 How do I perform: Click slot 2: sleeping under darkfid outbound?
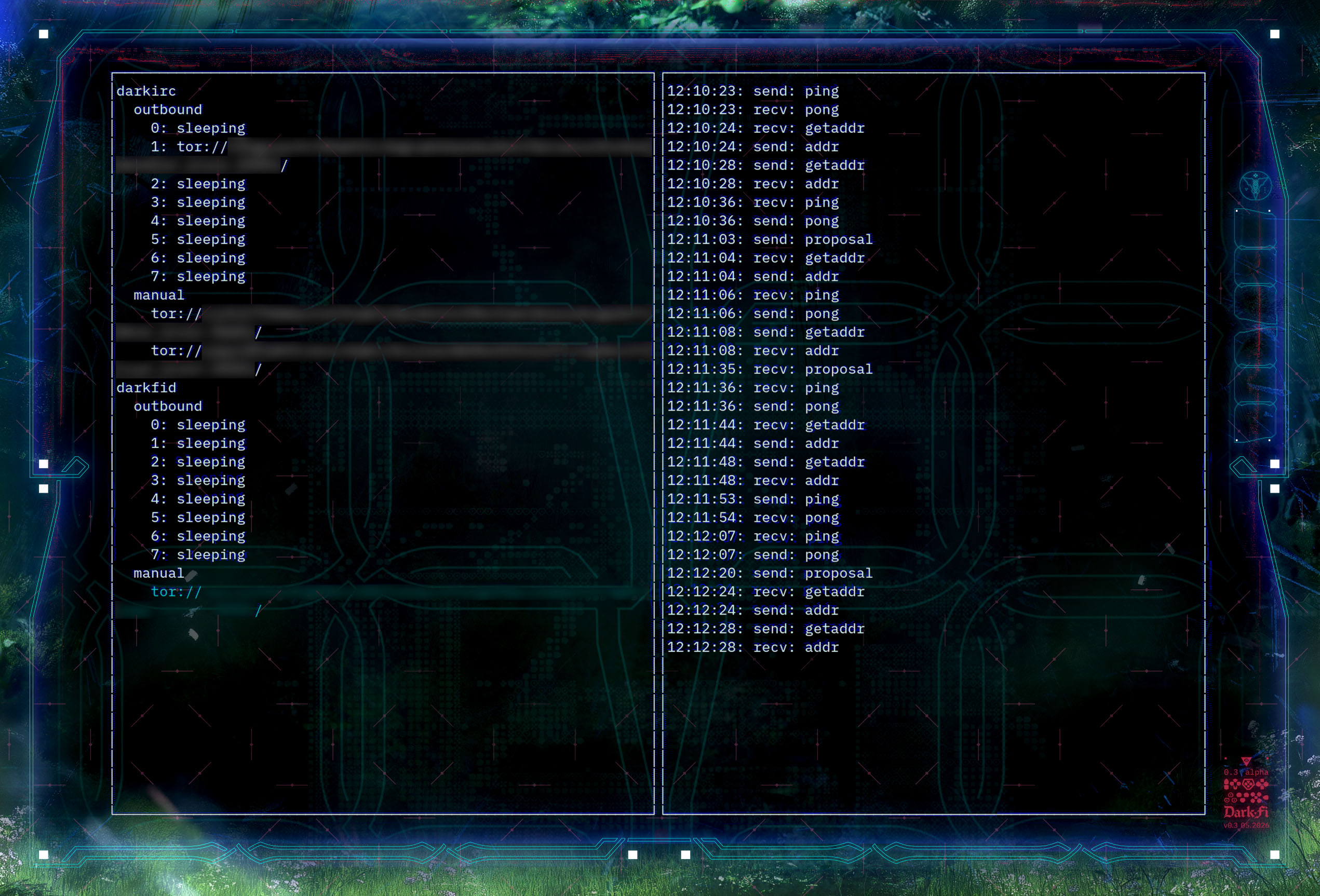(x=198, y=462)
